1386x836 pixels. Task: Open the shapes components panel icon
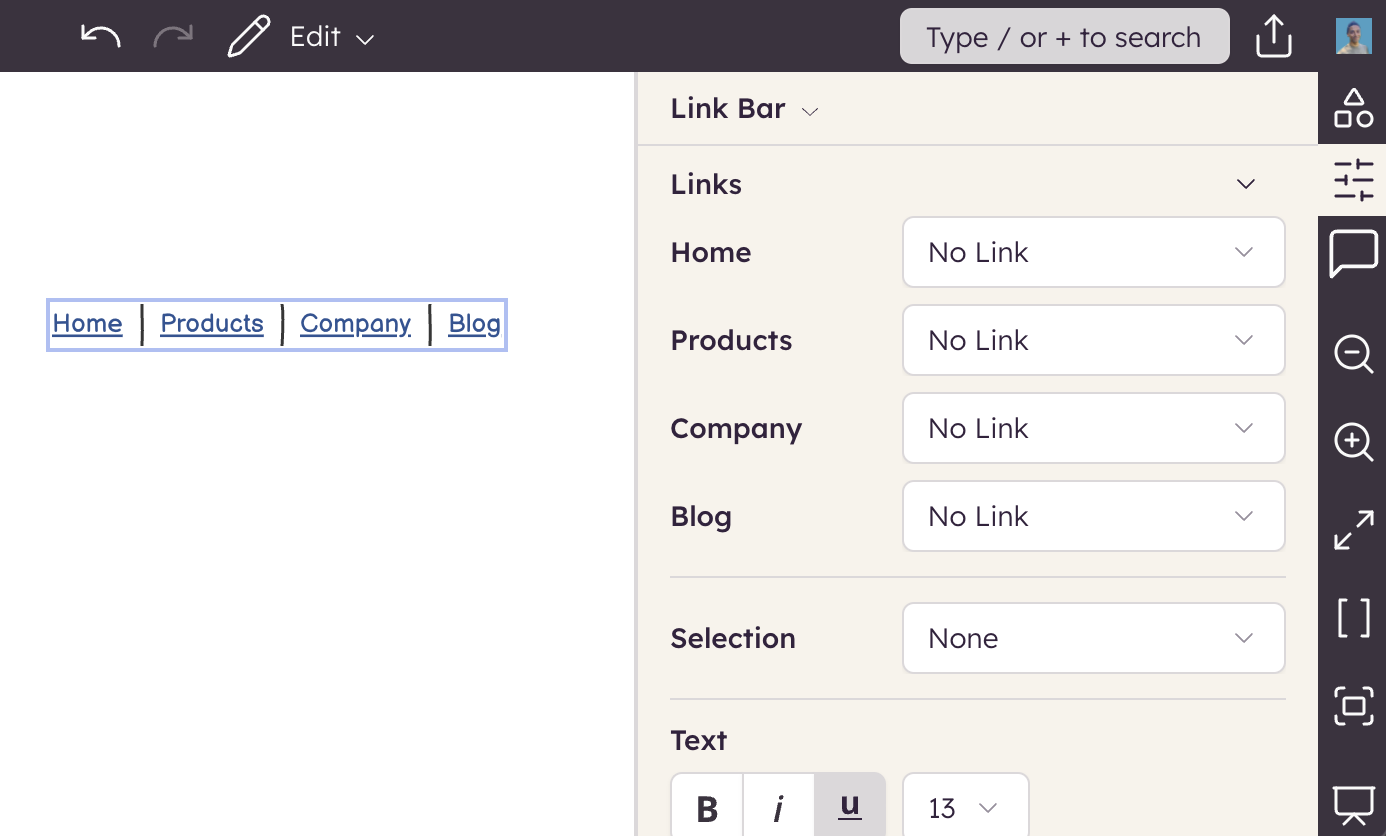click(1353, 108)
